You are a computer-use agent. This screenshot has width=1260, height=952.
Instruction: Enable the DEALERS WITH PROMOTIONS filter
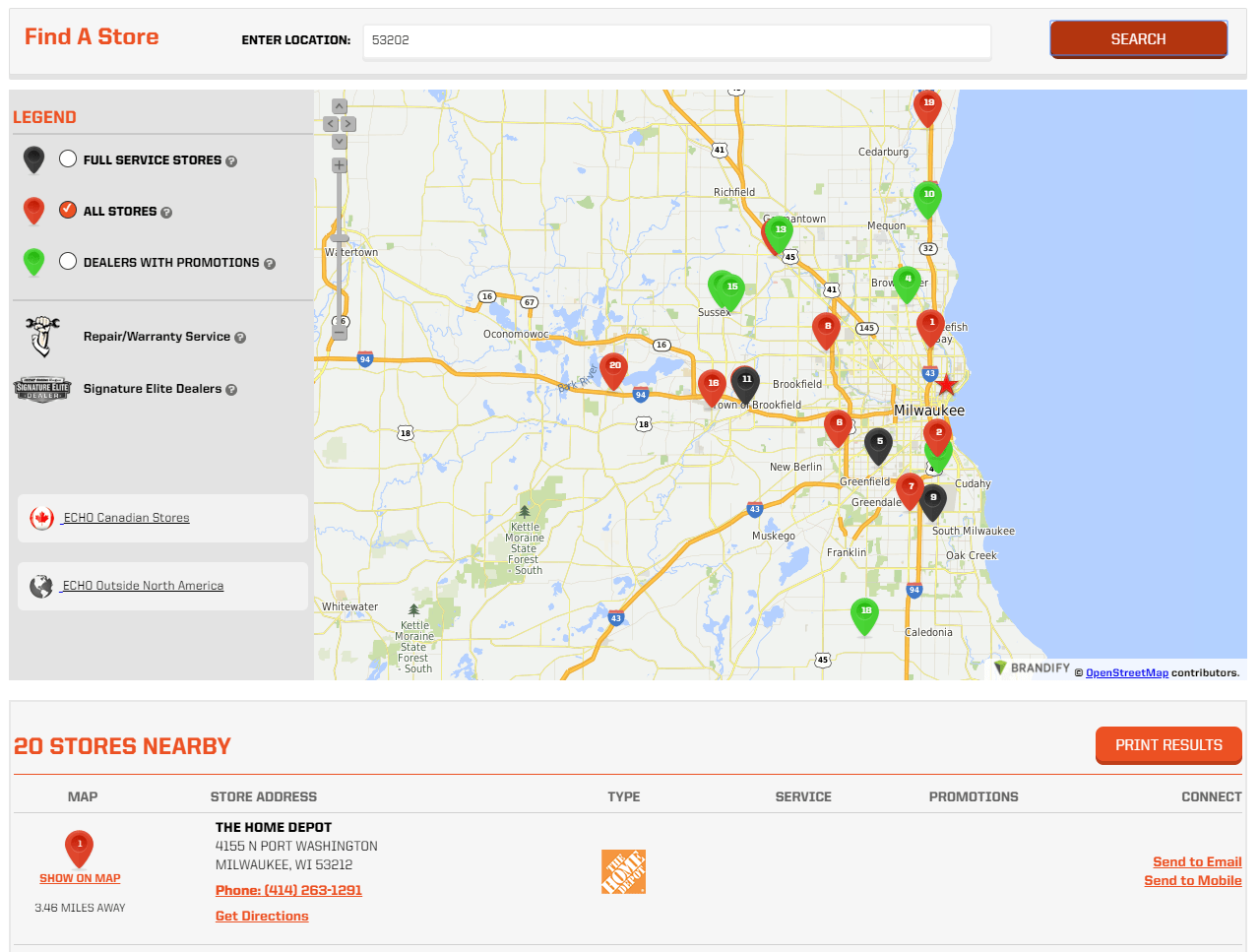click(x=68, y=262)
